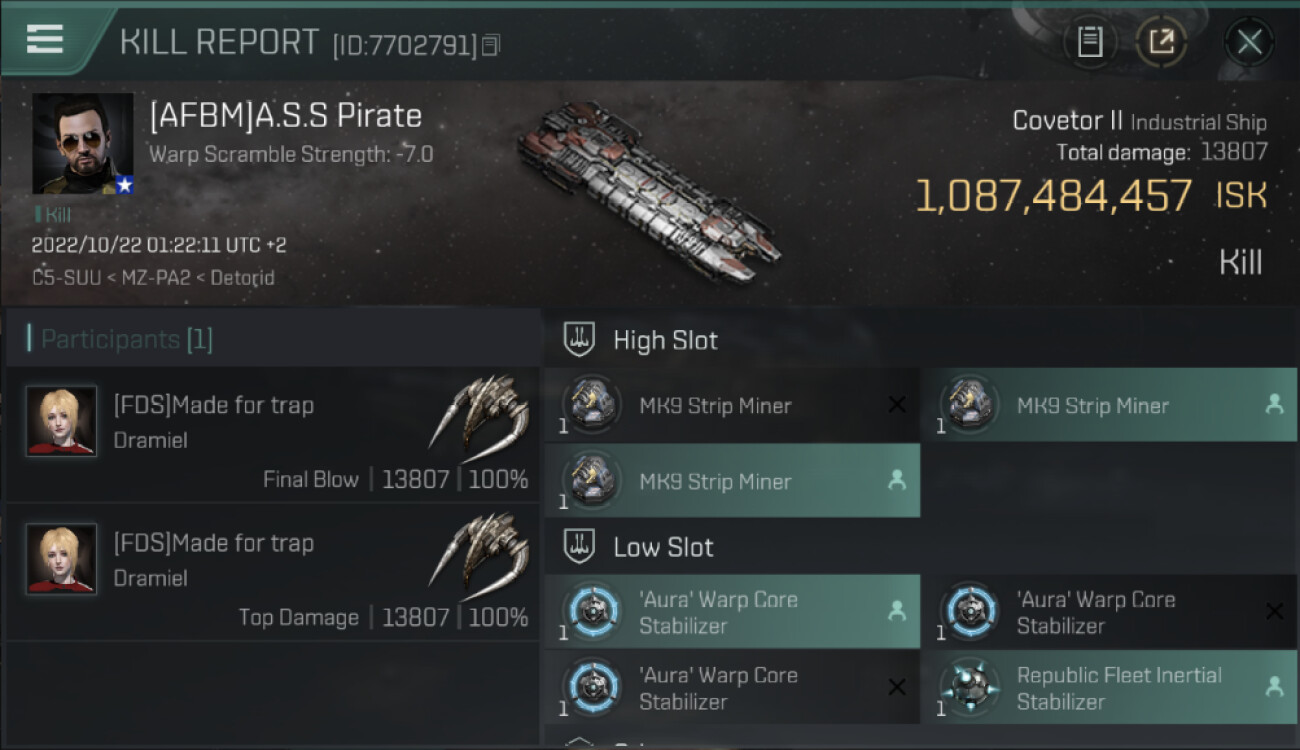Open the victim name [AFBM]A.S.S Pirate
The width and height of the screenshot is (1300, 750).
pos(285,116)
